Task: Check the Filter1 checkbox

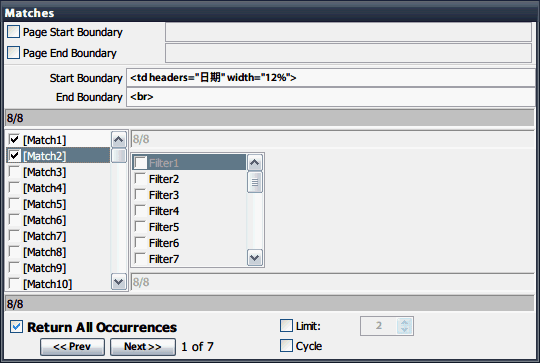Action: pos(140,163)
